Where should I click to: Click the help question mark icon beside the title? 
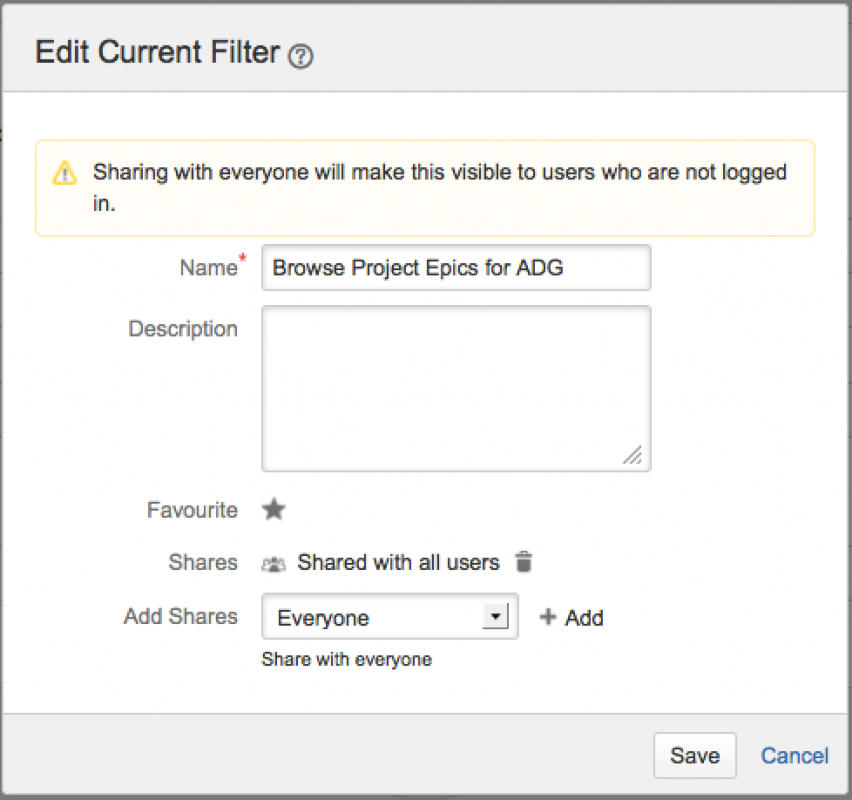[x=300, y=57]
